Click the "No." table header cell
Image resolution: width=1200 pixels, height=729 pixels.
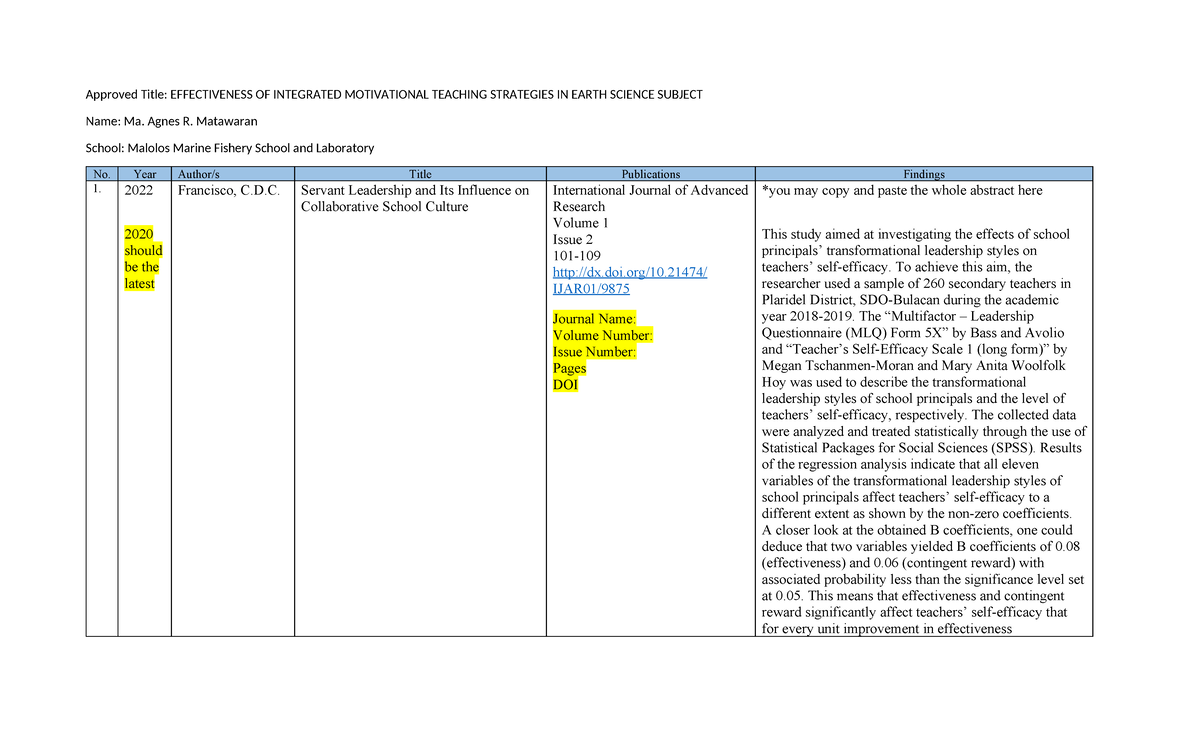point(101,173)
